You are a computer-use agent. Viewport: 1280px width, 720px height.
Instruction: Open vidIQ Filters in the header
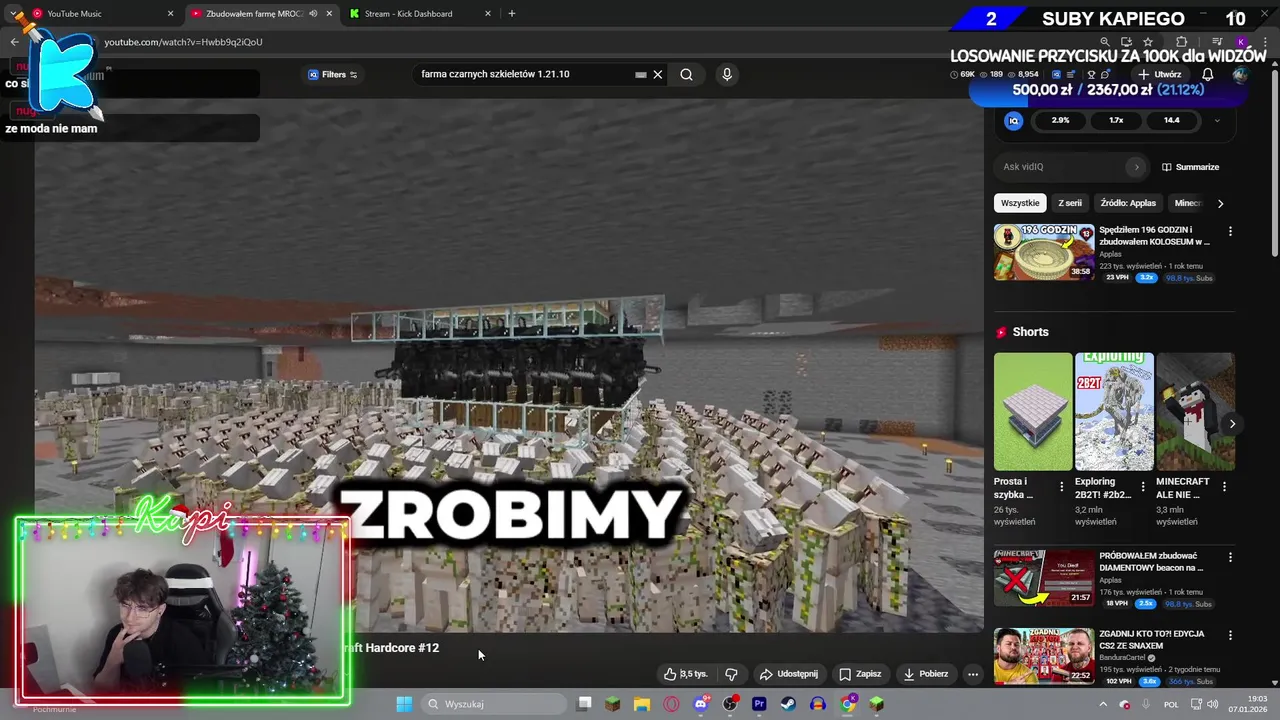click(x=333, y=74)
